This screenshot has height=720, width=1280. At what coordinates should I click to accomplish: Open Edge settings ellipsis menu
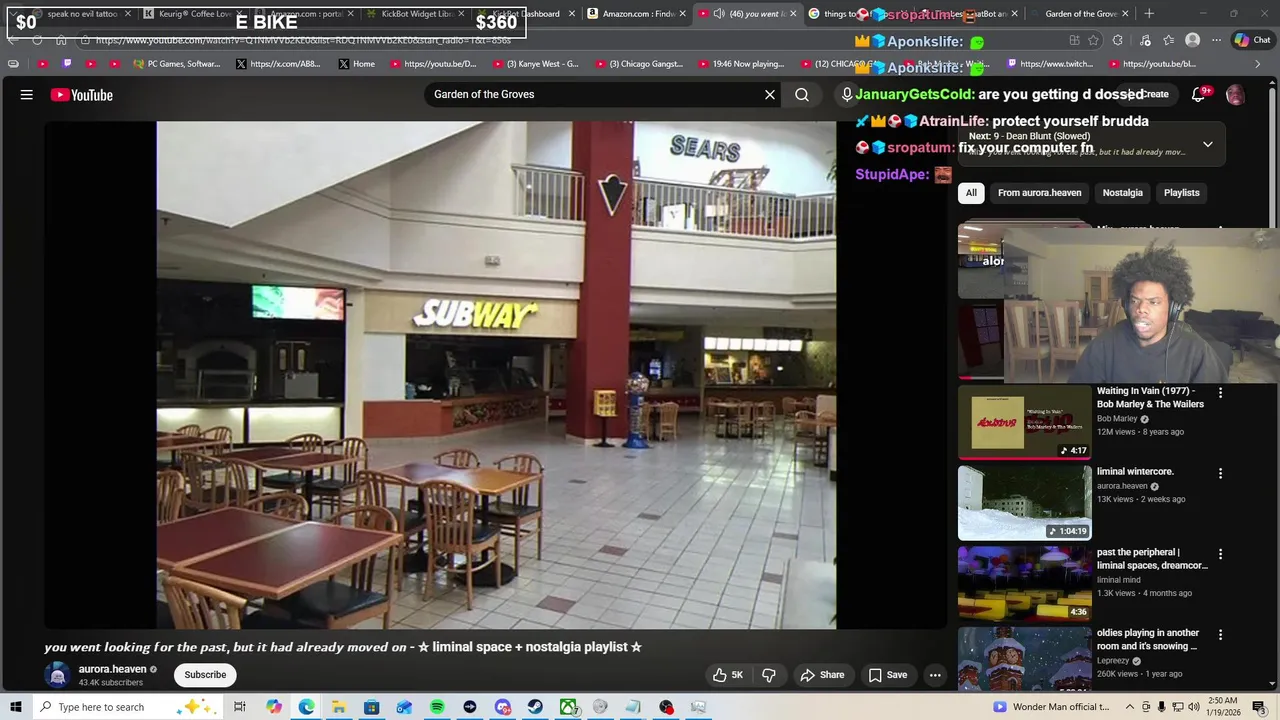point(1216,40)
